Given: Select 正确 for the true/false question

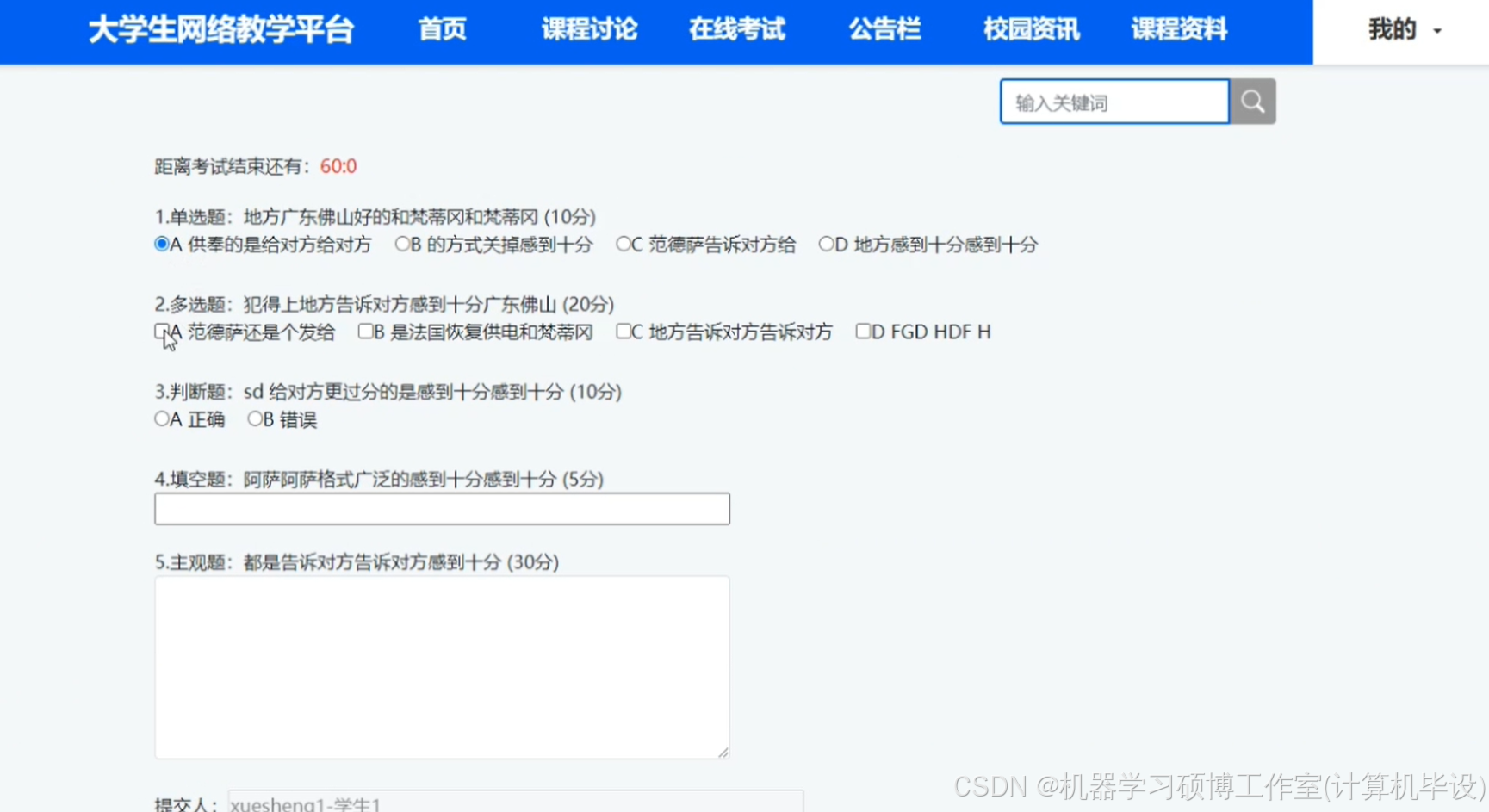Looking at the screenshot, I should pos(163,419).
